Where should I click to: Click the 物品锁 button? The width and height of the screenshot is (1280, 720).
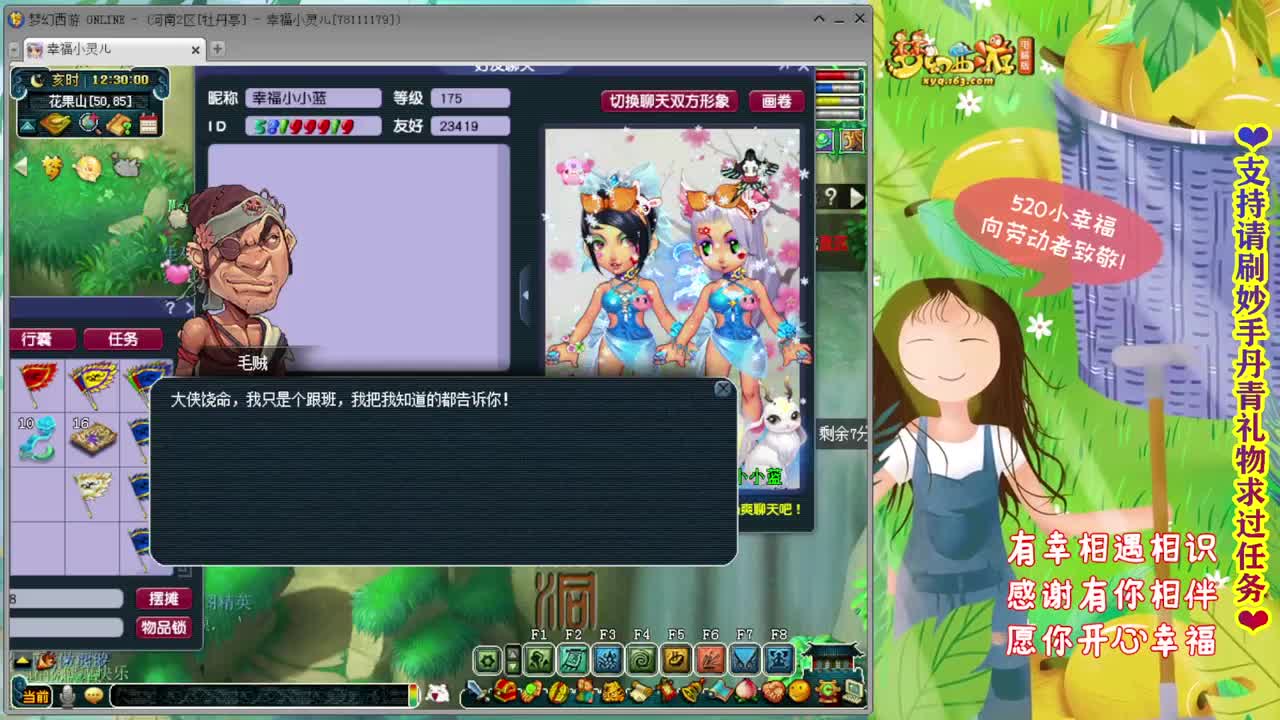coord(163,627)
